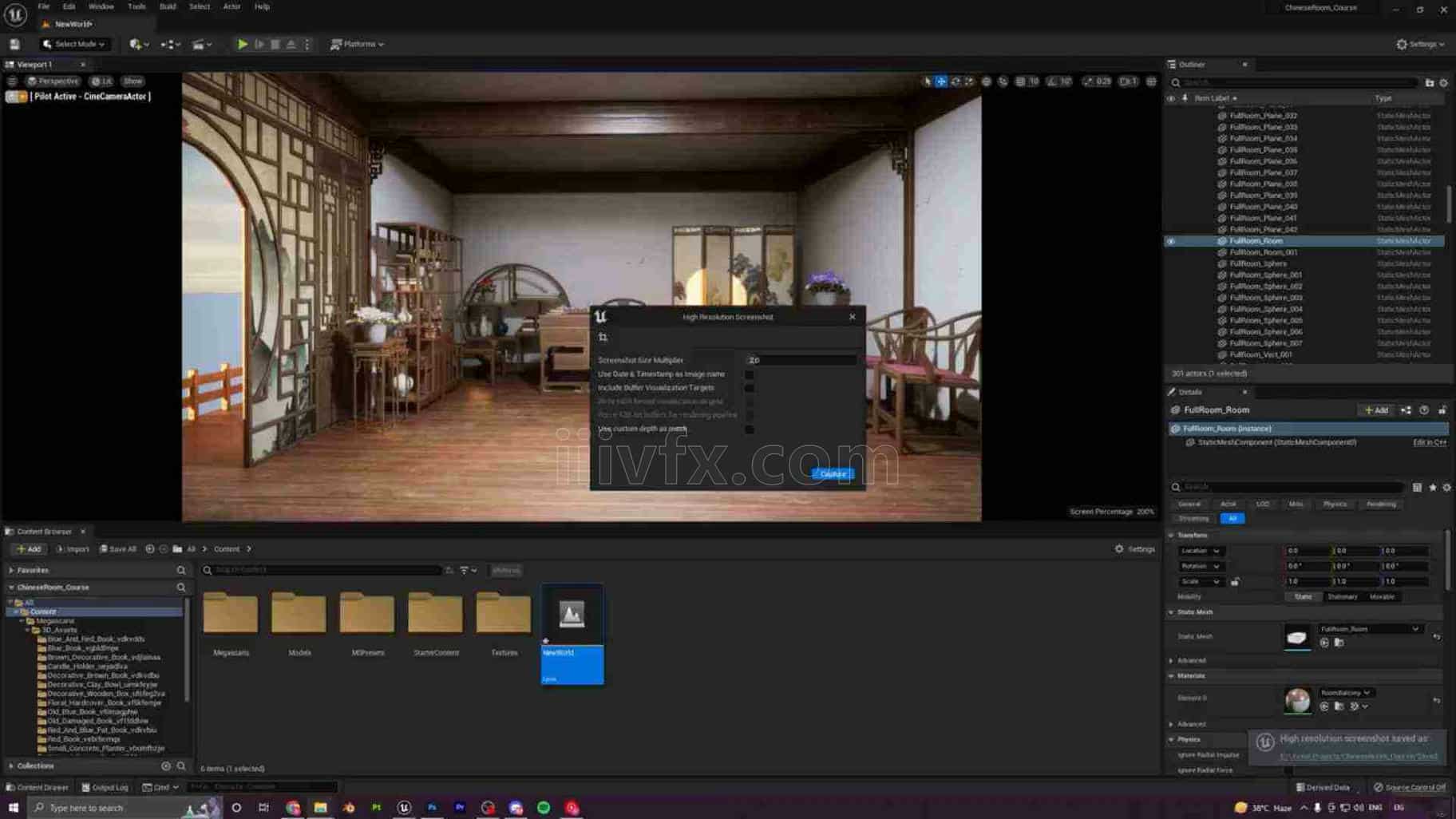Image resolution: width=1456 pixels, height=819 pixels.
Task: Enable Use Date & Timestamp as Image name
Action: pyautogui.click(x=749, y=374)
